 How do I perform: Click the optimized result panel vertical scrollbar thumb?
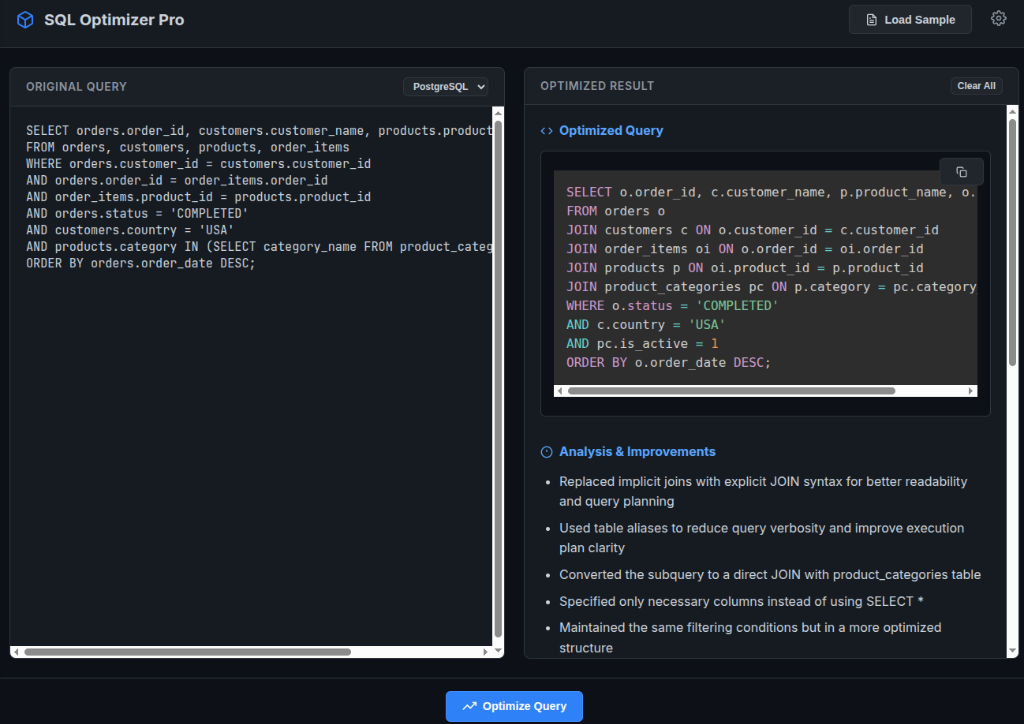click(x=1012, y=242)
